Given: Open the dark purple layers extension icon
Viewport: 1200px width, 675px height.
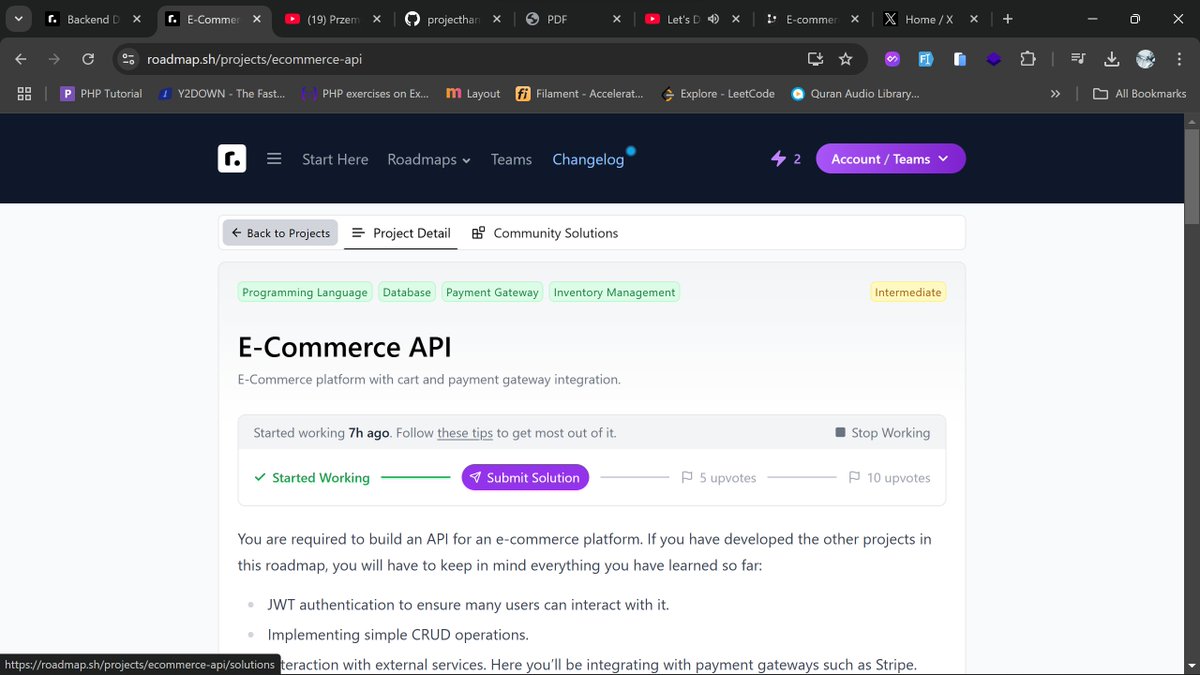Looking at the screenshot, I should 993,59.
